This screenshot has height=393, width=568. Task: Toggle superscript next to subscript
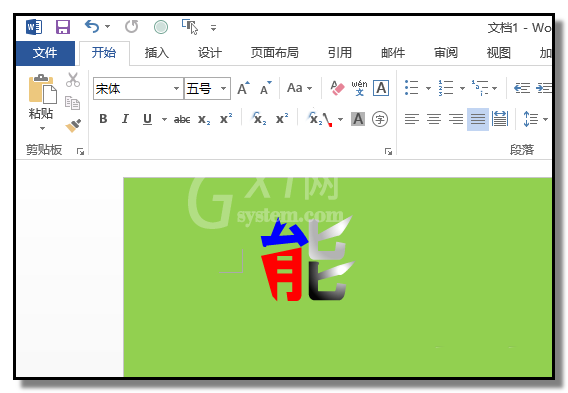pyautogui.click(x=226, y=118)
